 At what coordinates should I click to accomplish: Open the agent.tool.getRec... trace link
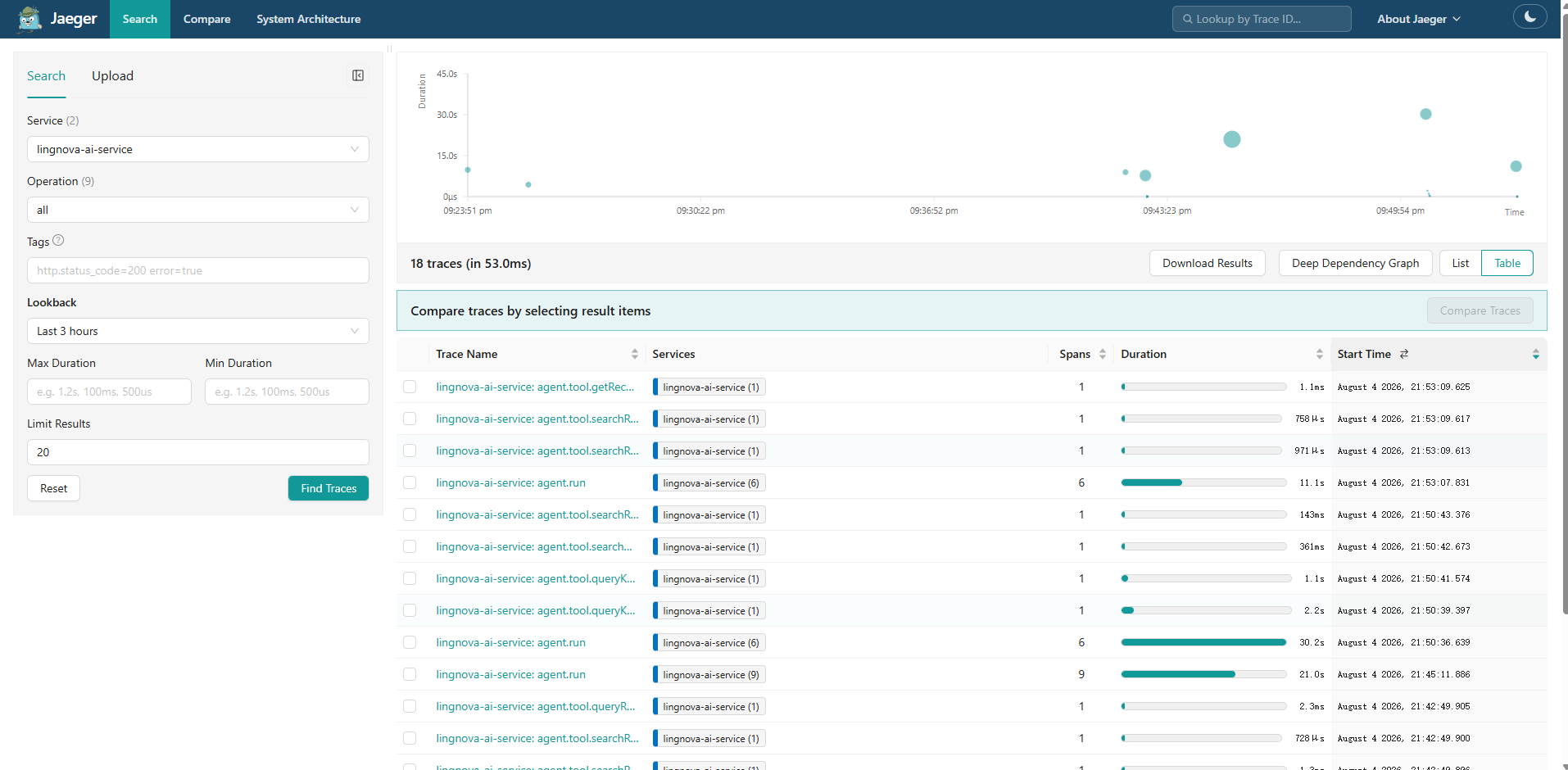coord(535,387)
